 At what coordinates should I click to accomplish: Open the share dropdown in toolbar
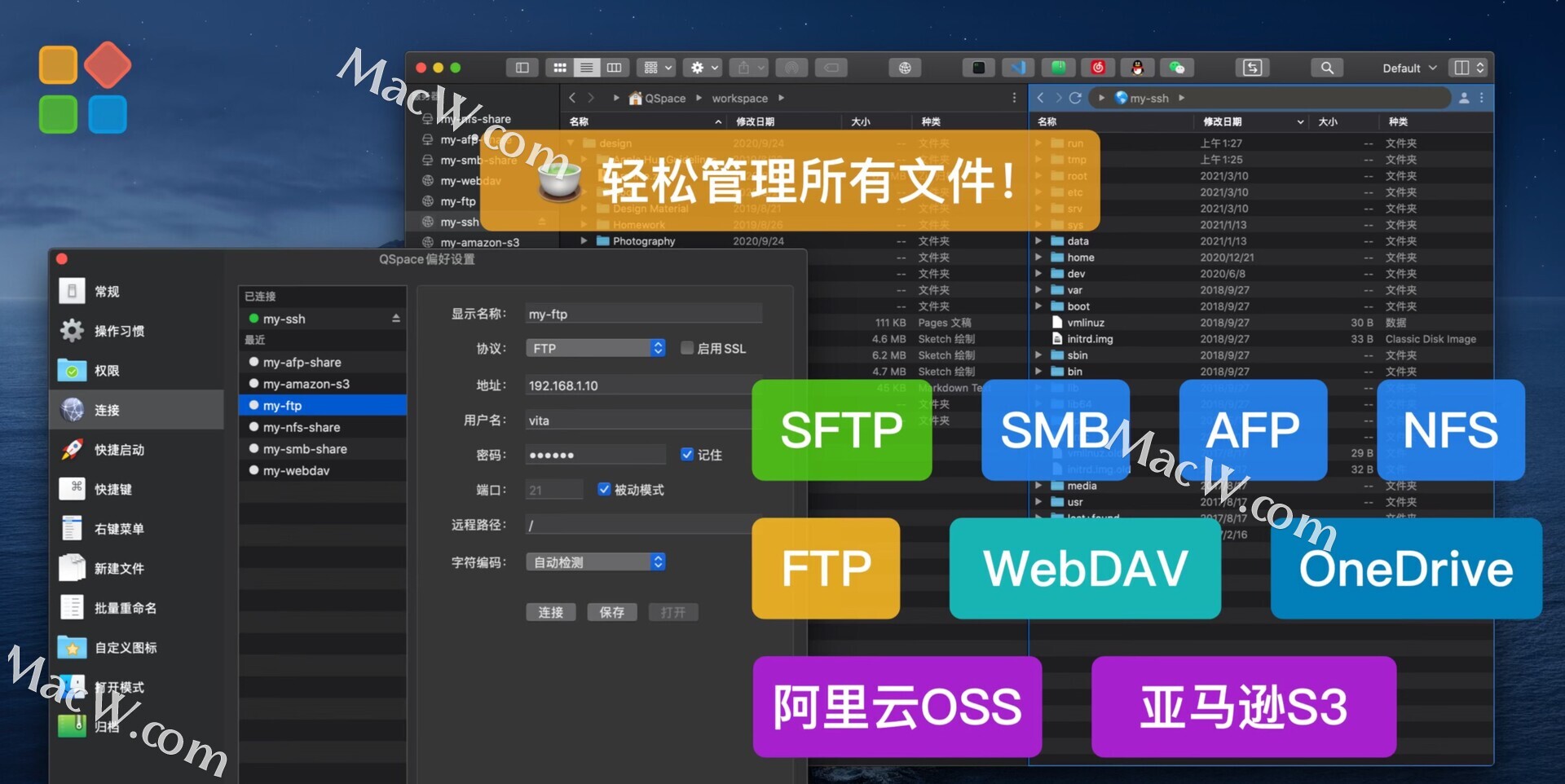748,68
